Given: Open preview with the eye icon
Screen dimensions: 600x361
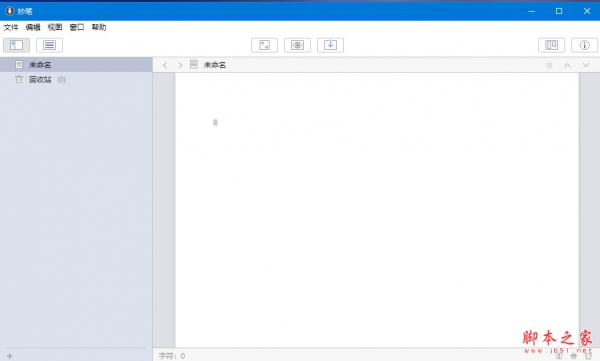Looking at the screenshot, I should tap(297, 45).
